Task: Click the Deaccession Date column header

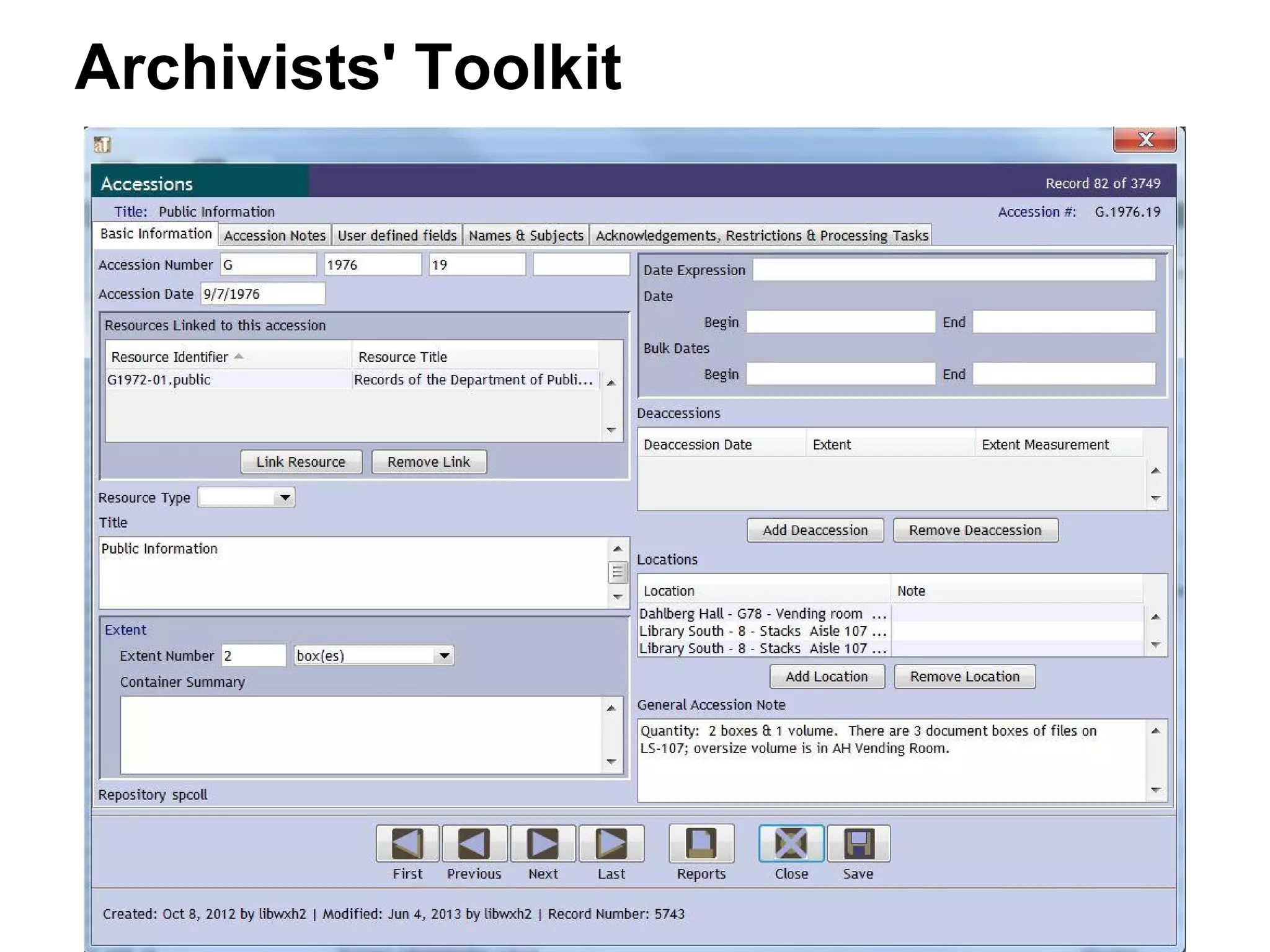Action: [722, 444]
